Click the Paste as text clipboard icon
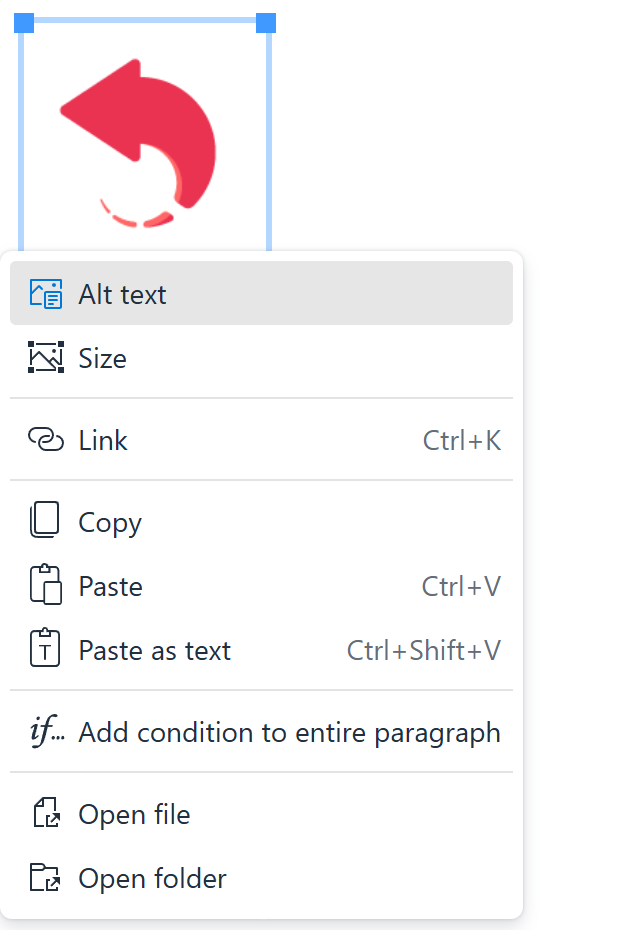The image size is (636, 930). (45, 650)
